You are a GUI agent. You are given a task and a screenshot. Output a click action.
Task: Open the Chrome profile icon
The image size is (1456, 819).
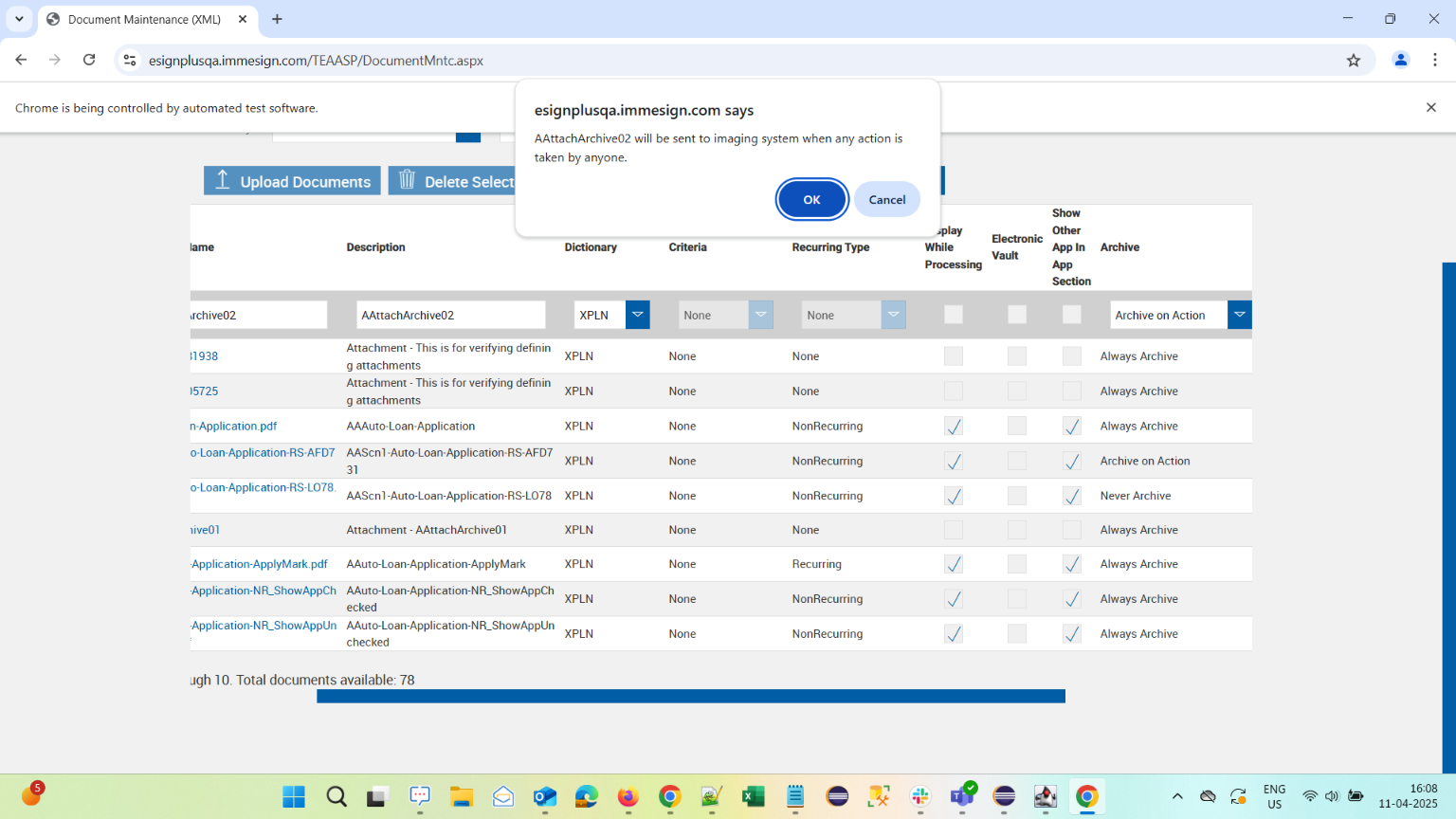(x=1400, y=60)
